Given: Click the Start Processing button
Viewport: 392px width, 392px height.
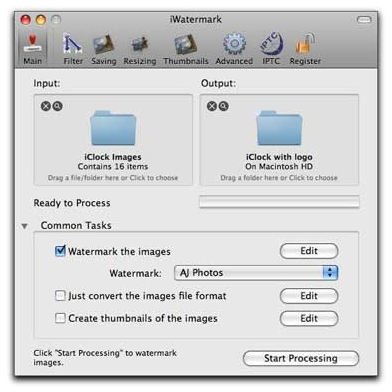Looking at the screenshot, I should 301,358.
